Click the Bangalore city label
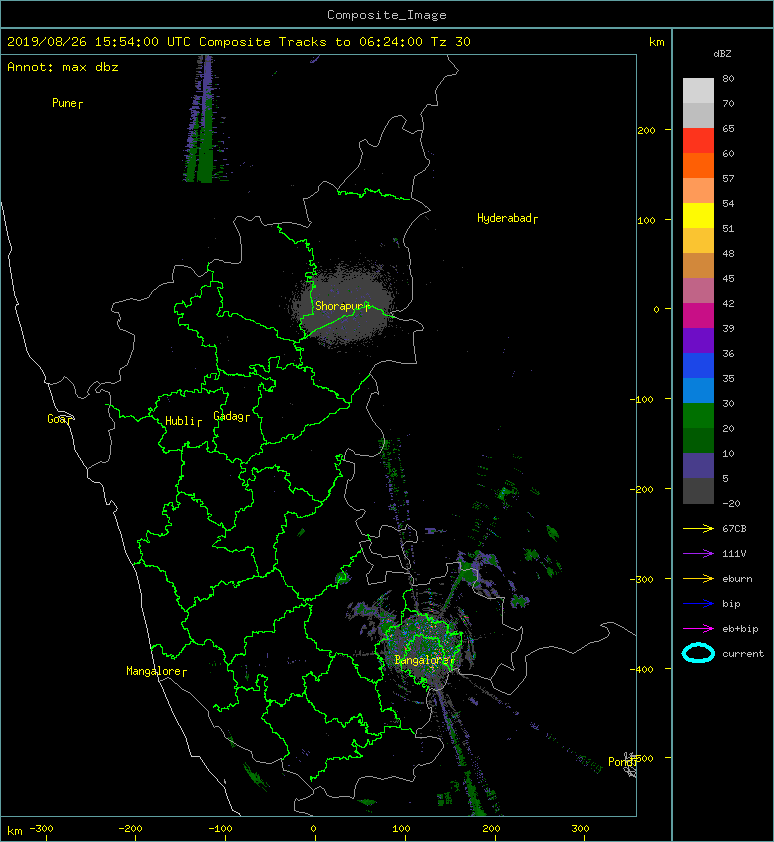The height and width of the screenshot is (842, 774). [424, 660]
